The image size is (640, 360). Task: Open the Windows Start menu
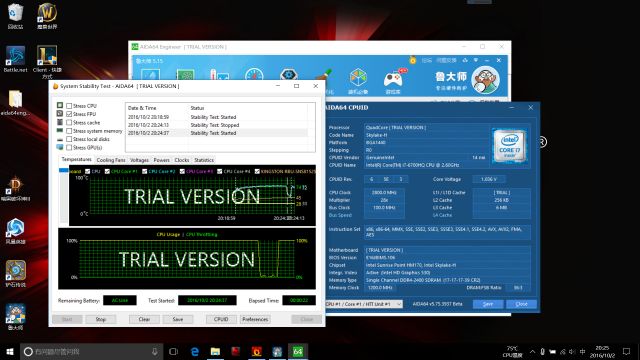10,351
